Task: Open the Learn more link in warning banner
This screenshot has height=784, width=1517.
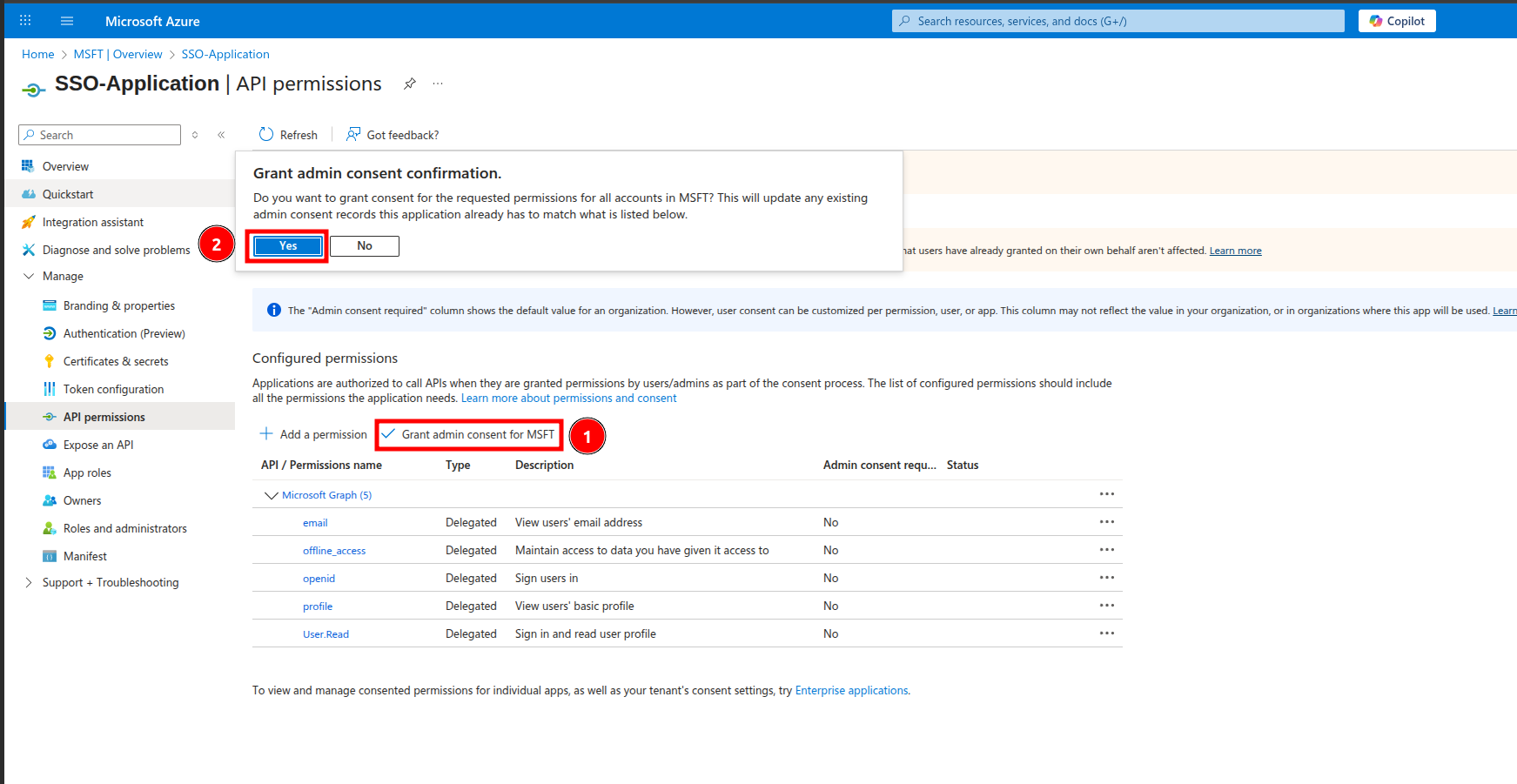Action: [x=1235, y=251]
